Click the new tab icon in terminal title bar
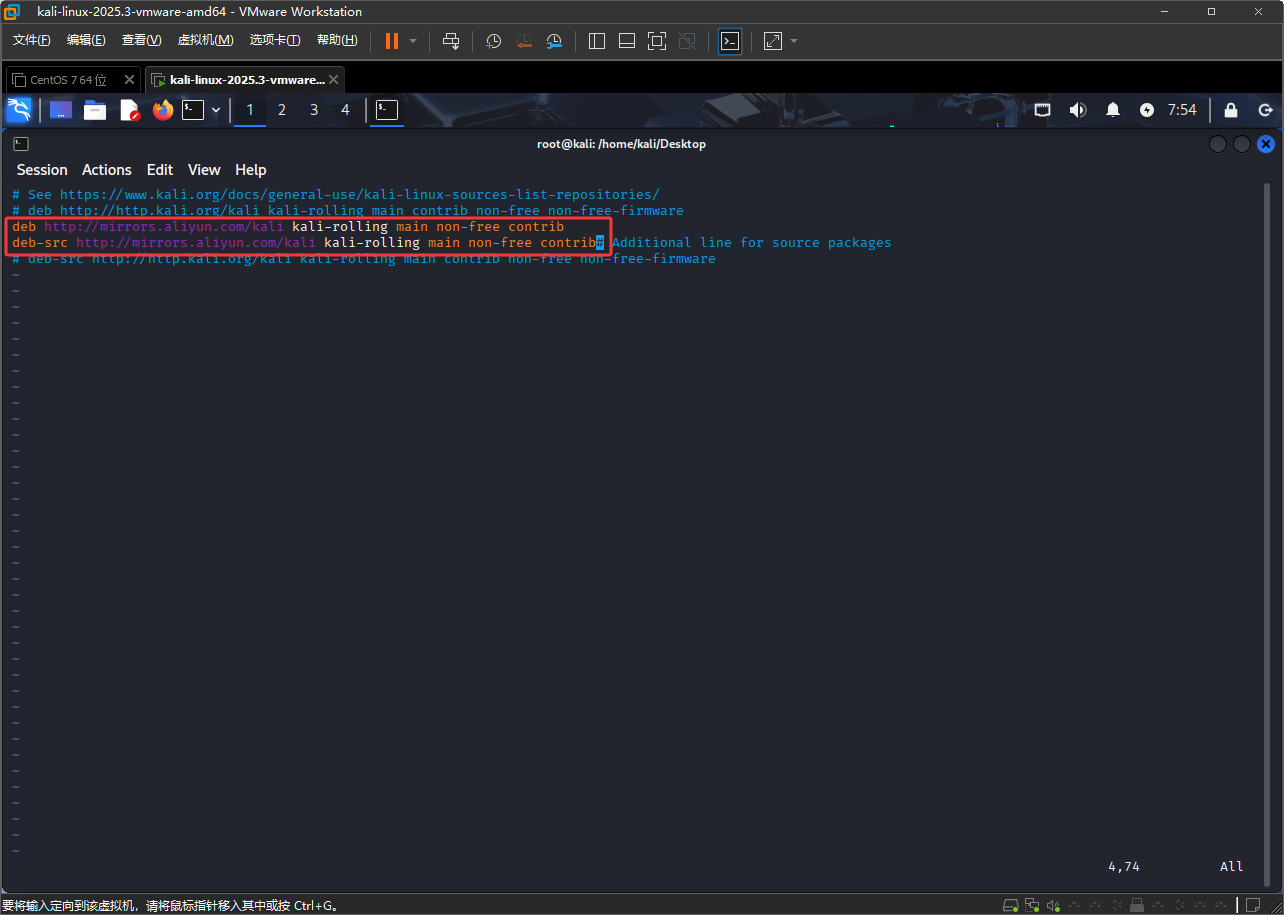Image resolution: width=1284 pixels, height=915 pixels. pos(21,144)
